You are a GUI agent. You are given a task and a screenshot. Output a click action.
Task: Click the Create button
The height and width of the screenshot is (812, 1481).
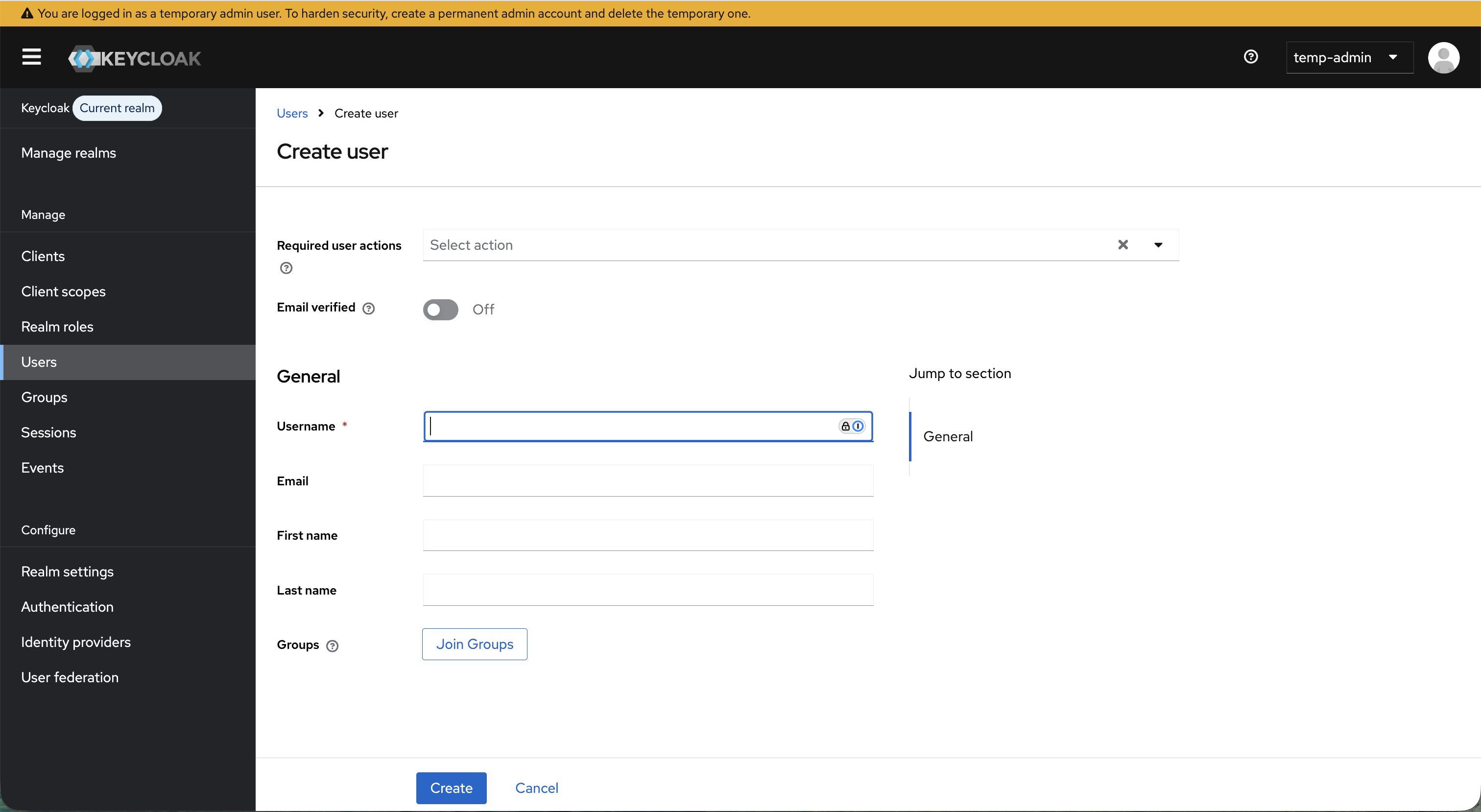(x=451, y=788)
